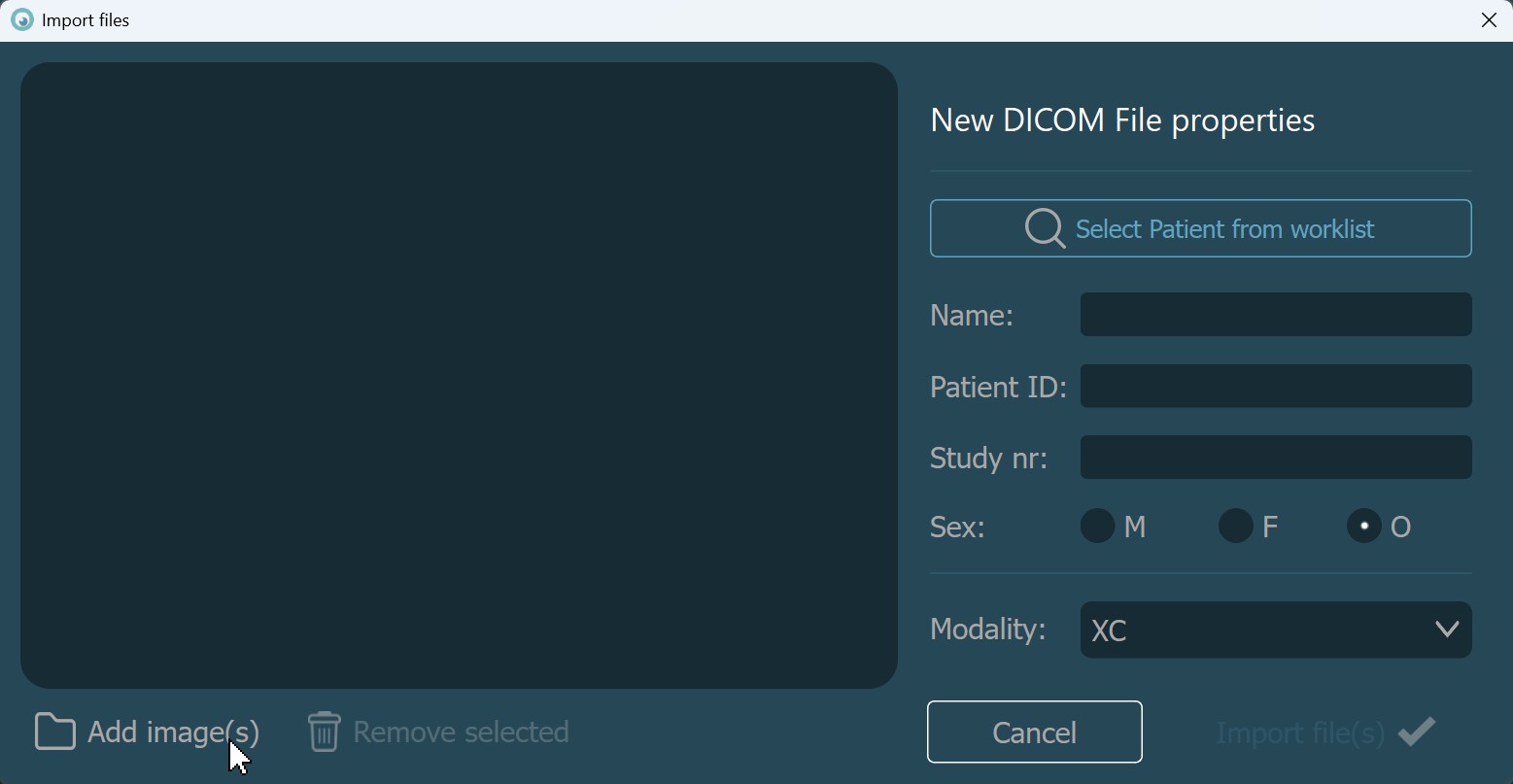Viewport: 1513px width, 784px height.
Task: Click the Add image(s) label
Action: (173, 732)
